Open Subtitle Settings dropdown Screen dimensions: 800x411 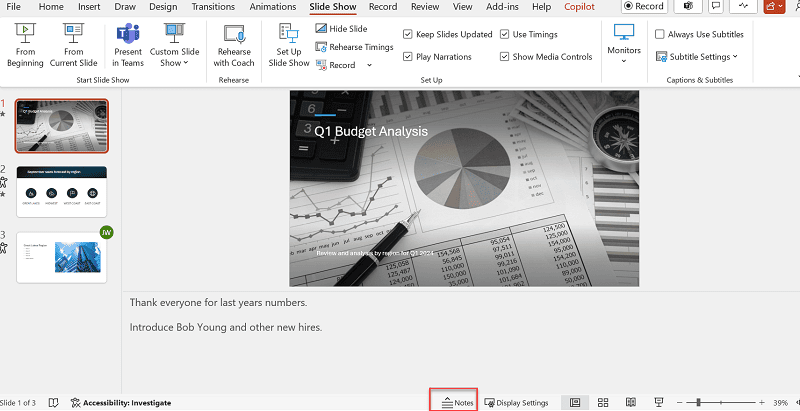tap(698, 57)
